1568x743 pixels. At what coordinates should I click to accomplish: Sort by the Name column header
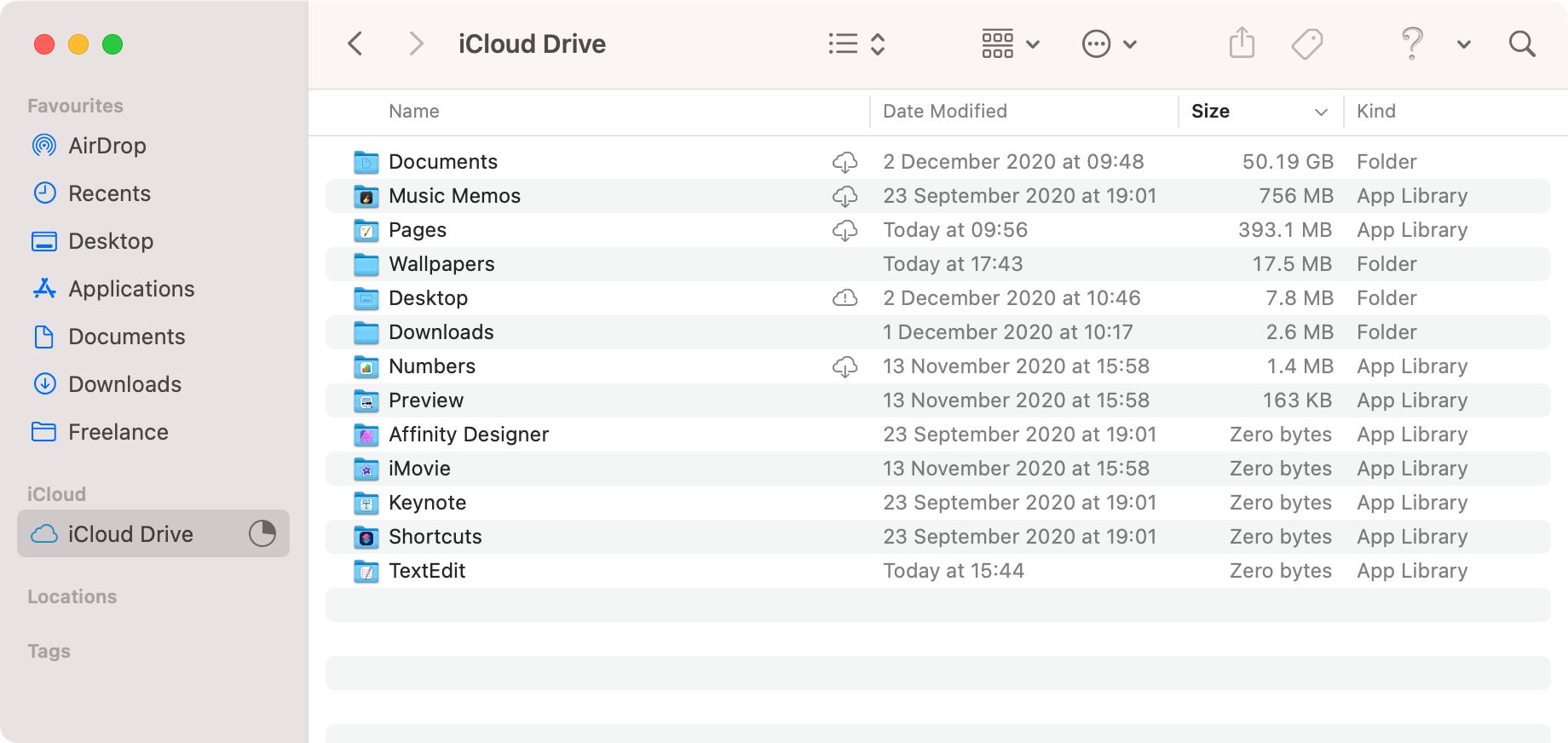click(x=413, y=111)
